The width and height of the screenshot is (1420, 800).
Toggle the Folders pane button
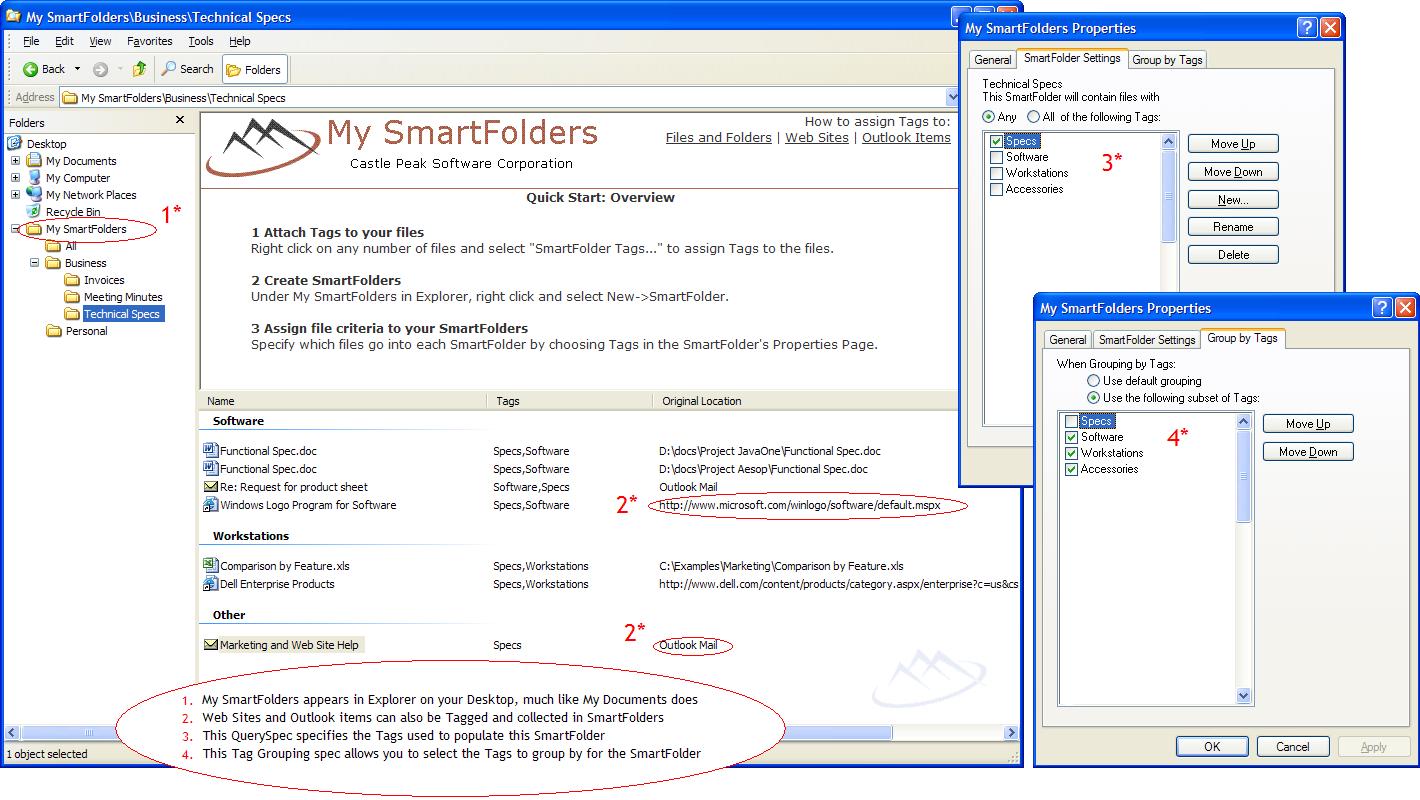pos(253,70)
